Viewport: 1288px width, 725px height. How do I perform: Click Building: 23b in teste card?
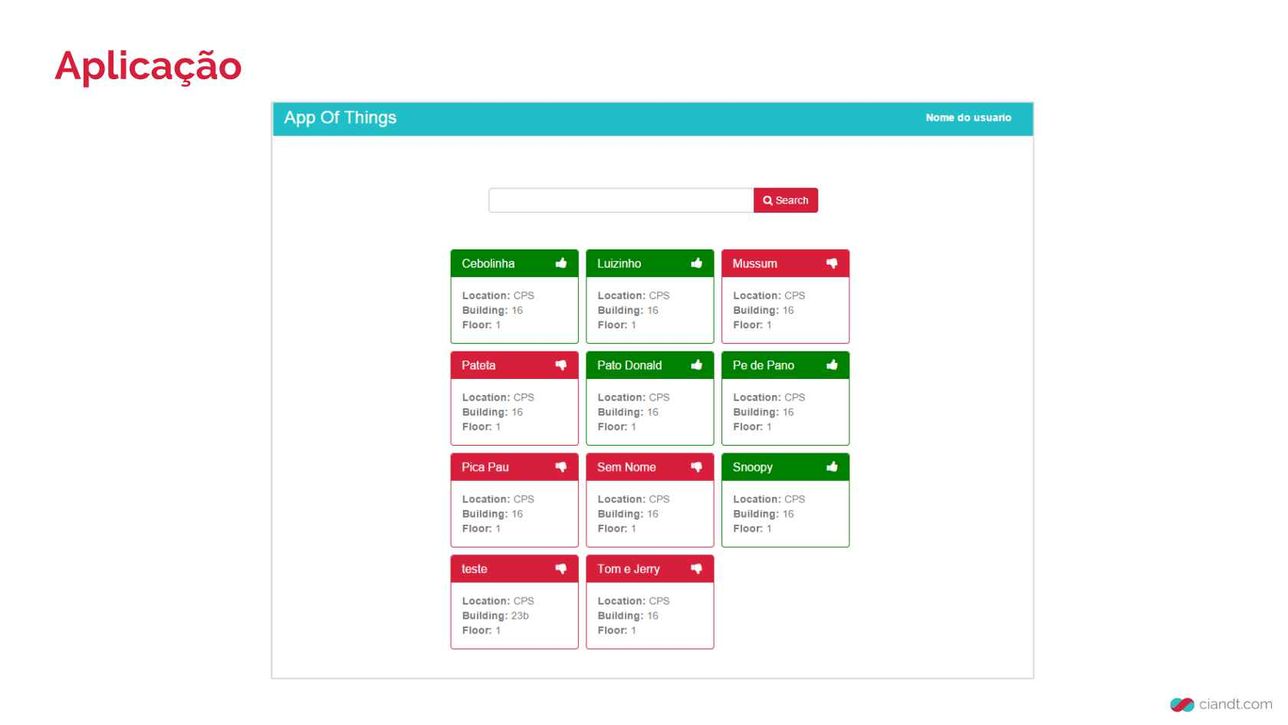coord(495,616)
